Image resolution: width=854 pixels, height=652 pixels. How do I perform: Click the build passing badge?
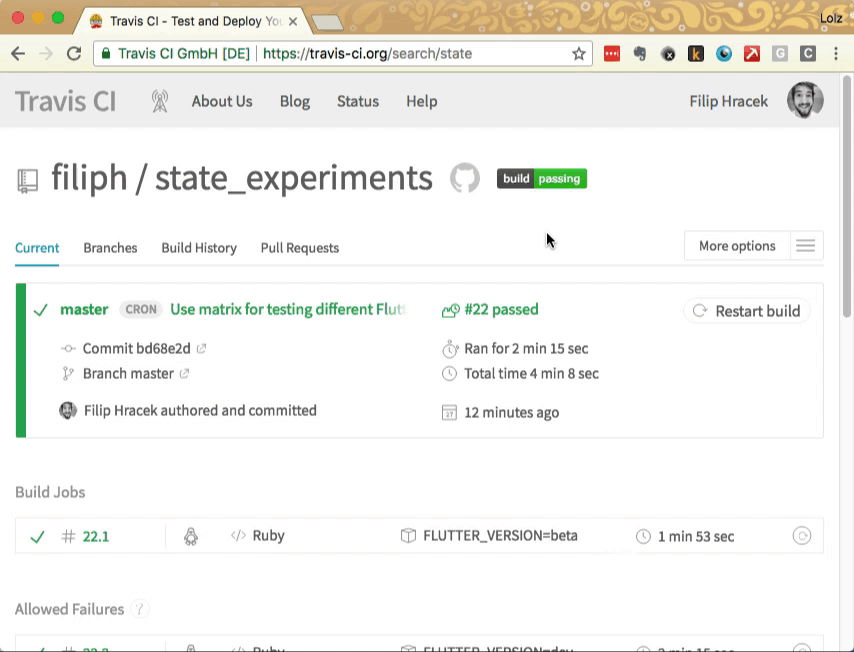point(542,179)
